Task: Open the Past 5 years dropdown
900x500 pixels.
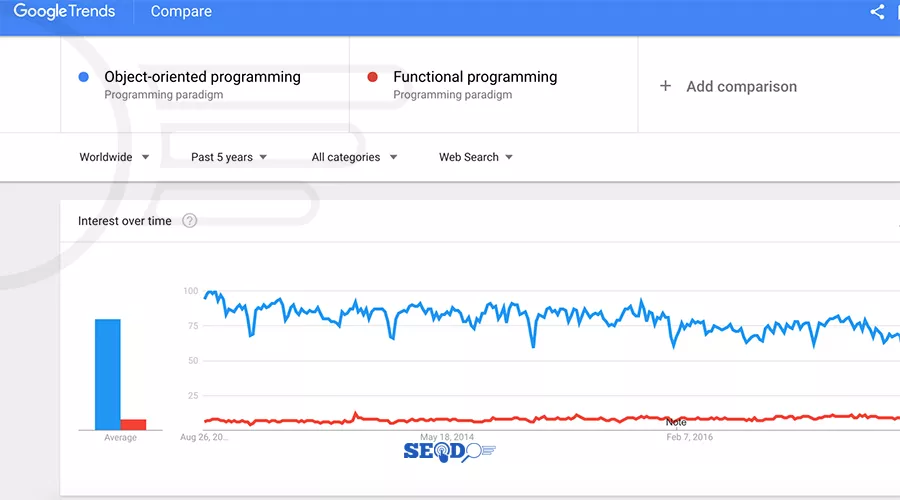Action: click(x=229, y=157)
